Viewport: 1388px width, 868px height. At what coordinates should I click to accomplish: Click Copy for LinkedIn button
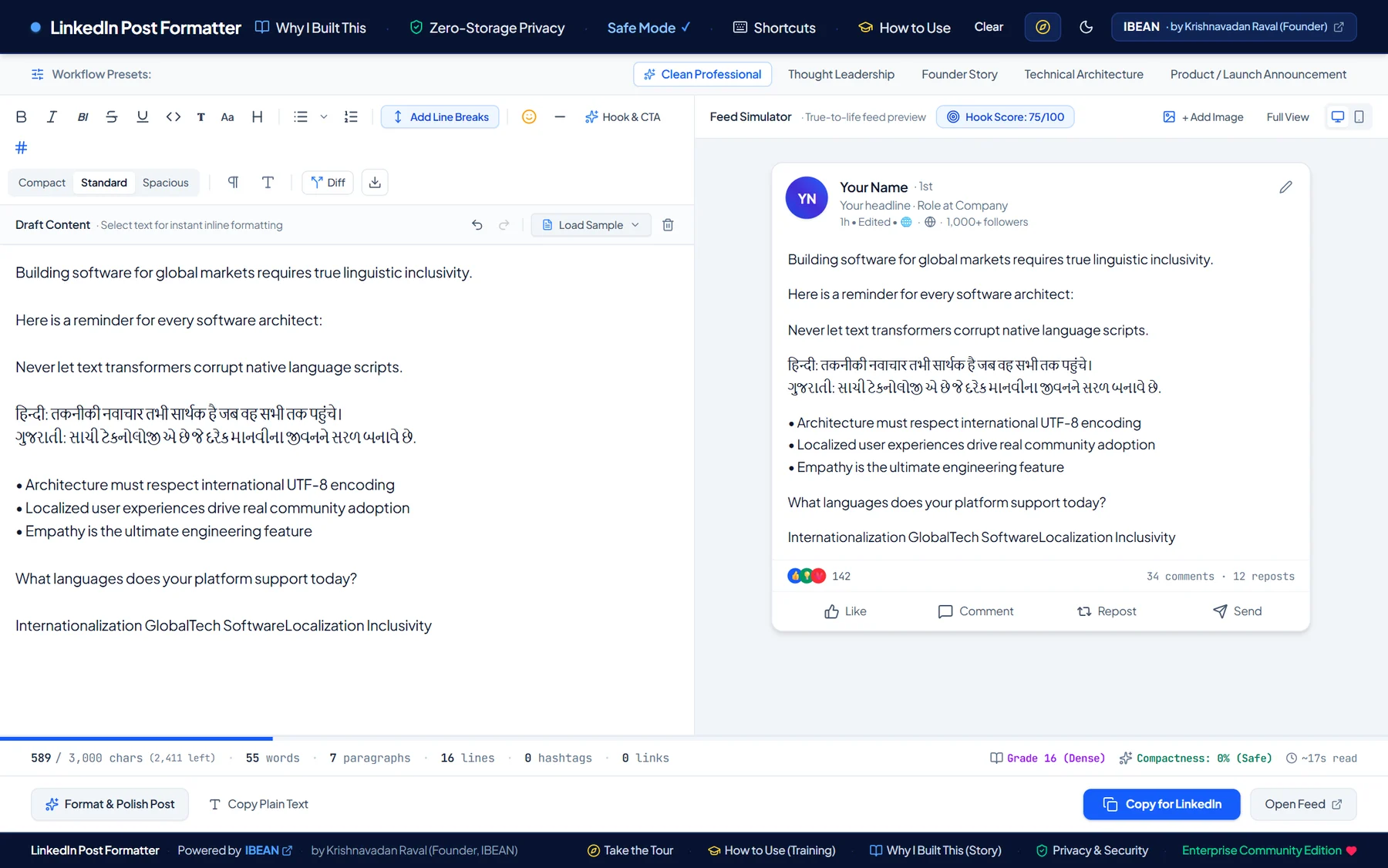[x=1161, y=804]
